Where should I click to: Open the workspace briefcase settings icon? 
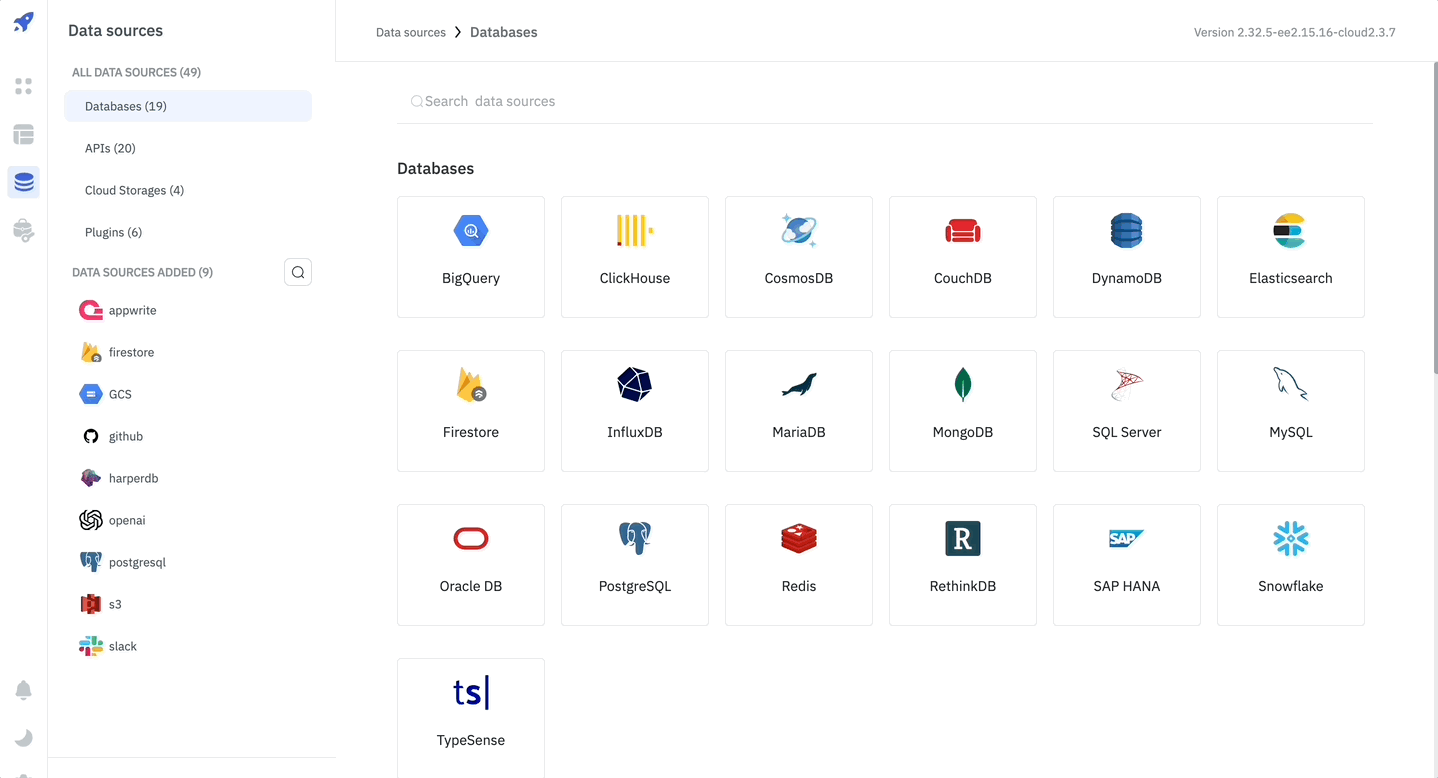click(x=24, y=230)
